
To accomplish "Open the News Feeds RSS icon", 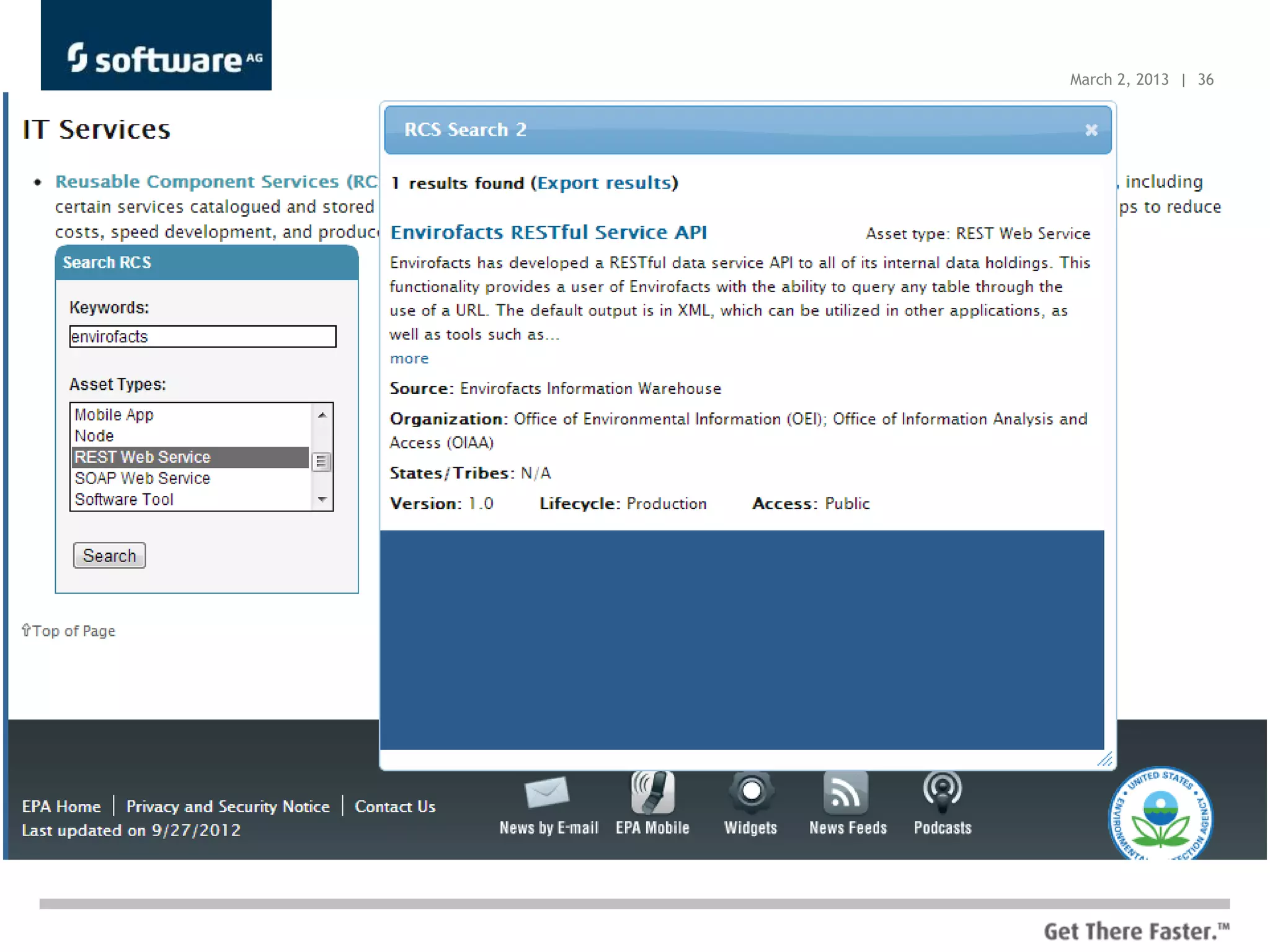I will tap(846, 792).
